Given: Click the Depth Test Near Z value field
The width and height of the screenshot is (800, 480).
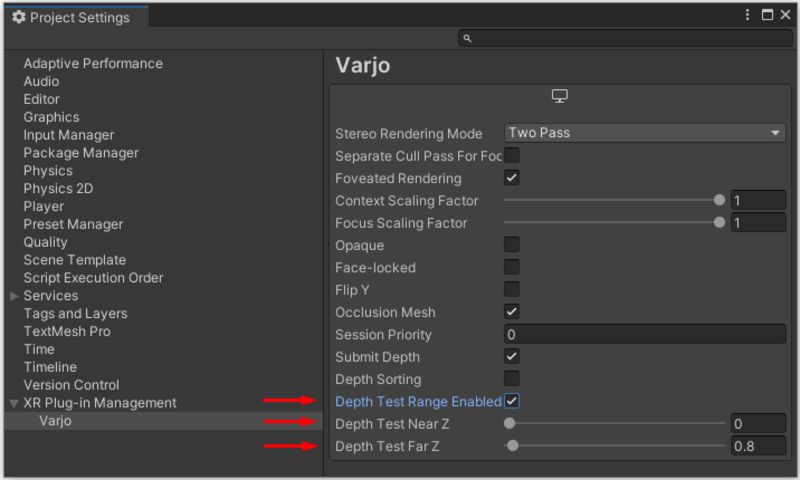Looking at the screenshot, I should pos(758,424).
